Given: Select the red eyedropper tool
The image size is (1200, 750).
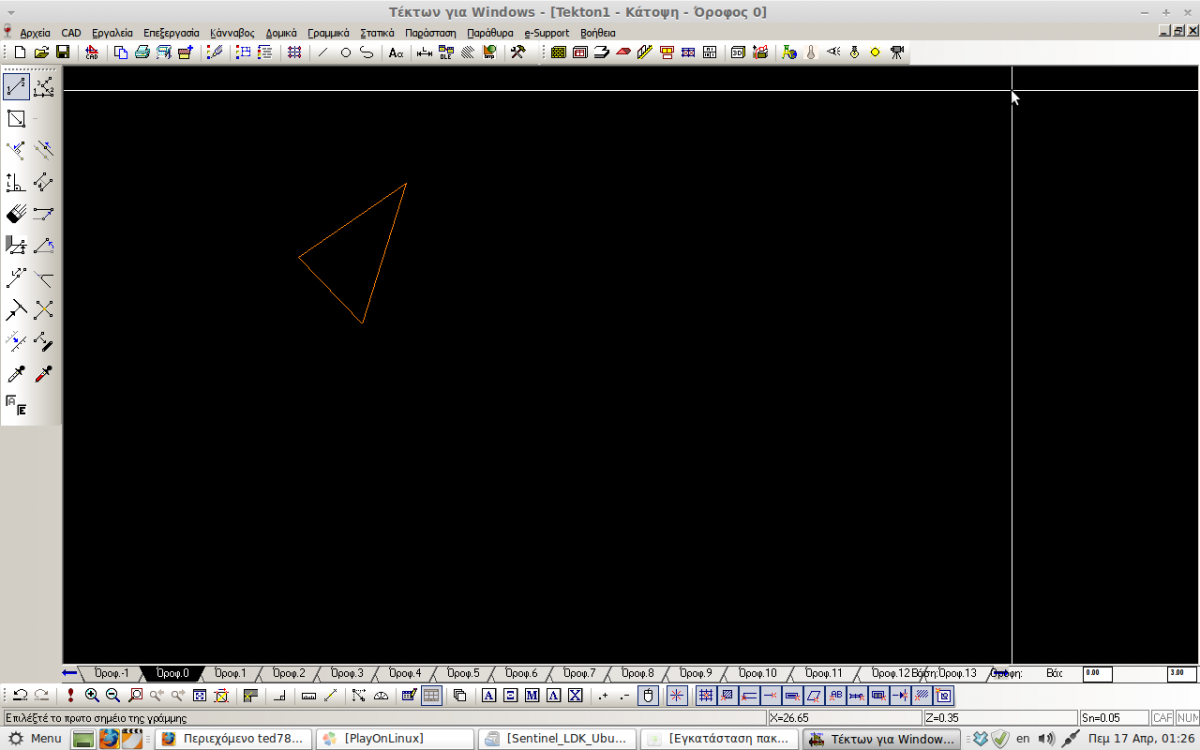Looking at the screenshot, I should (x=43, y=374).
